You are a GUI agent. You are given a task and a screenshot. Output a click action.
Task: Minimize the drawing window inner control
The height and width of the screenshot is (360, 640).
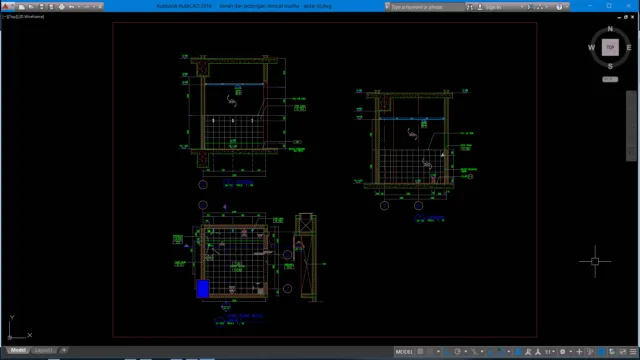[x=619, y=17]
